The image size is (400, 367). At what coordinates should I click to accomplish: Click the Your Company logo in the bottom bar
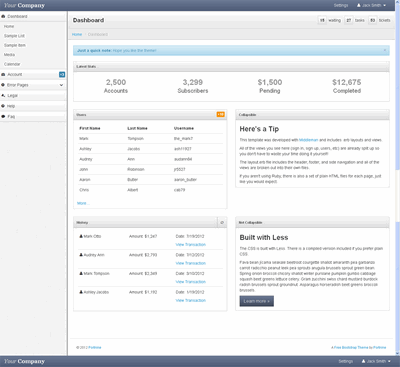coord(24,361)
